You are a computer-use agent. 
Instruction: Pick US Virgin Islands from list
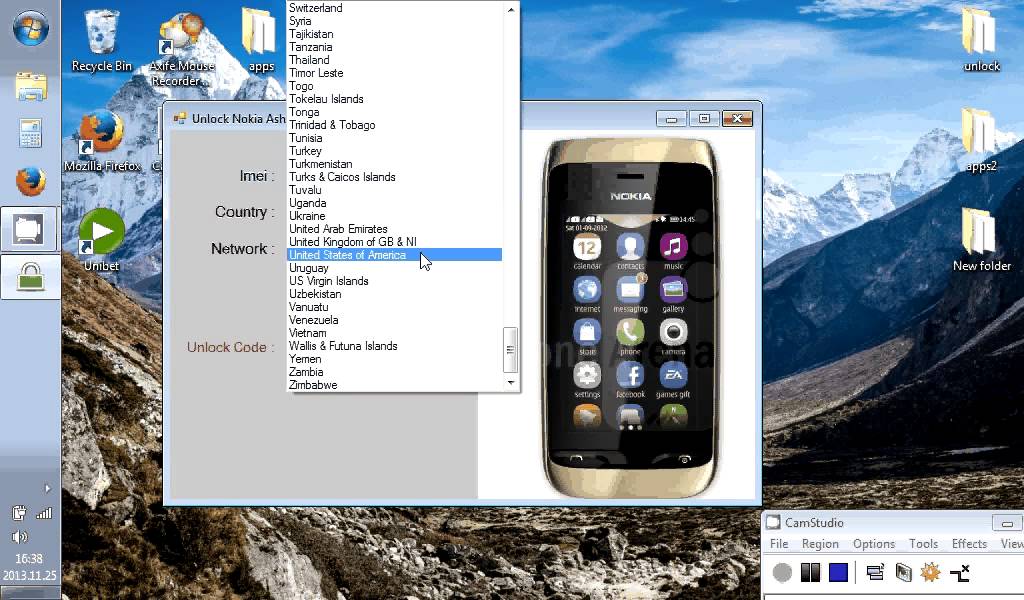[x=394, y=281]
